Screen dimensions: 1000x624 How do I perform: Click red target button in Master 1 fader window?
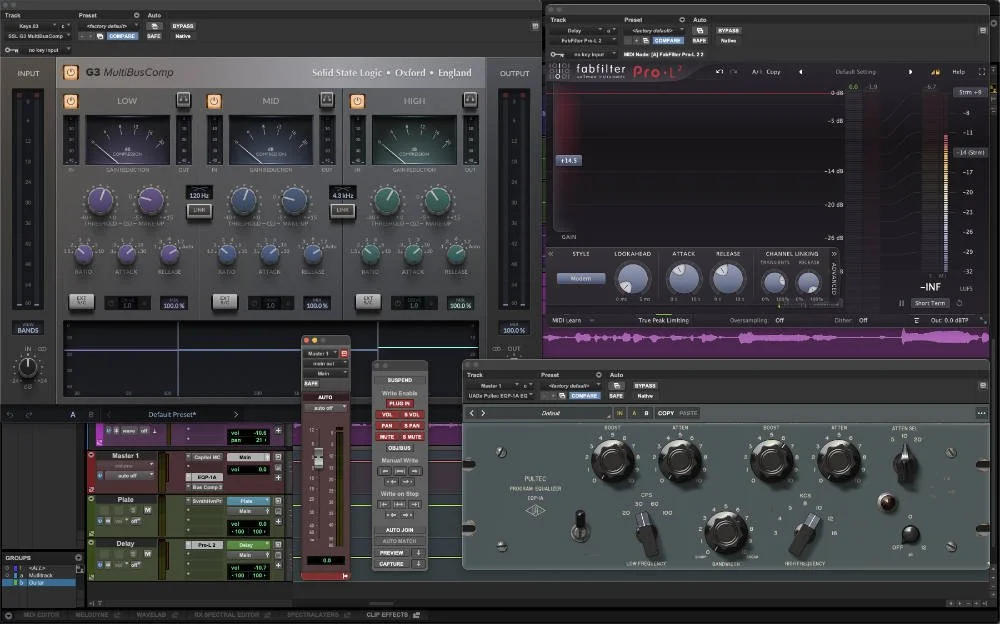[x=344, y=353]
